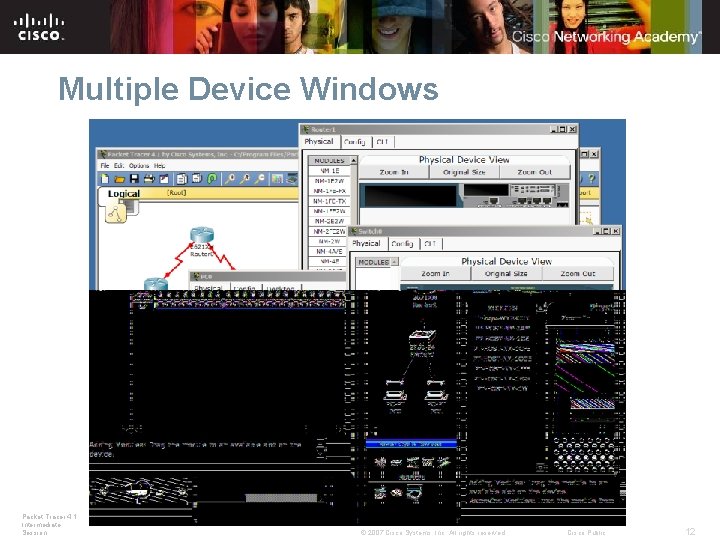Click the PC0 window title bar
Viewport: 720px width, 540px height.
point(268,276)
